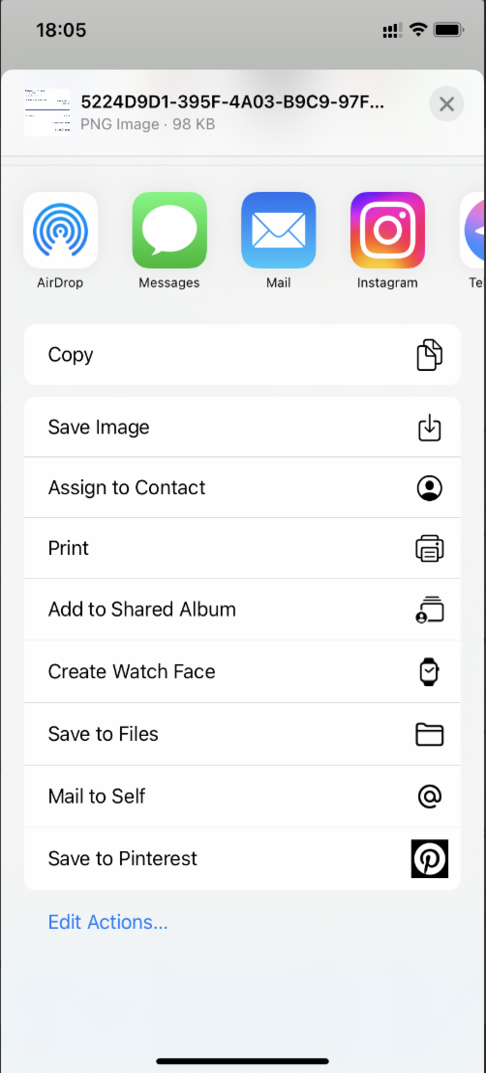Click the printer icon
Viewport: 486px width, 1073px height.
(x=429, y=548)
